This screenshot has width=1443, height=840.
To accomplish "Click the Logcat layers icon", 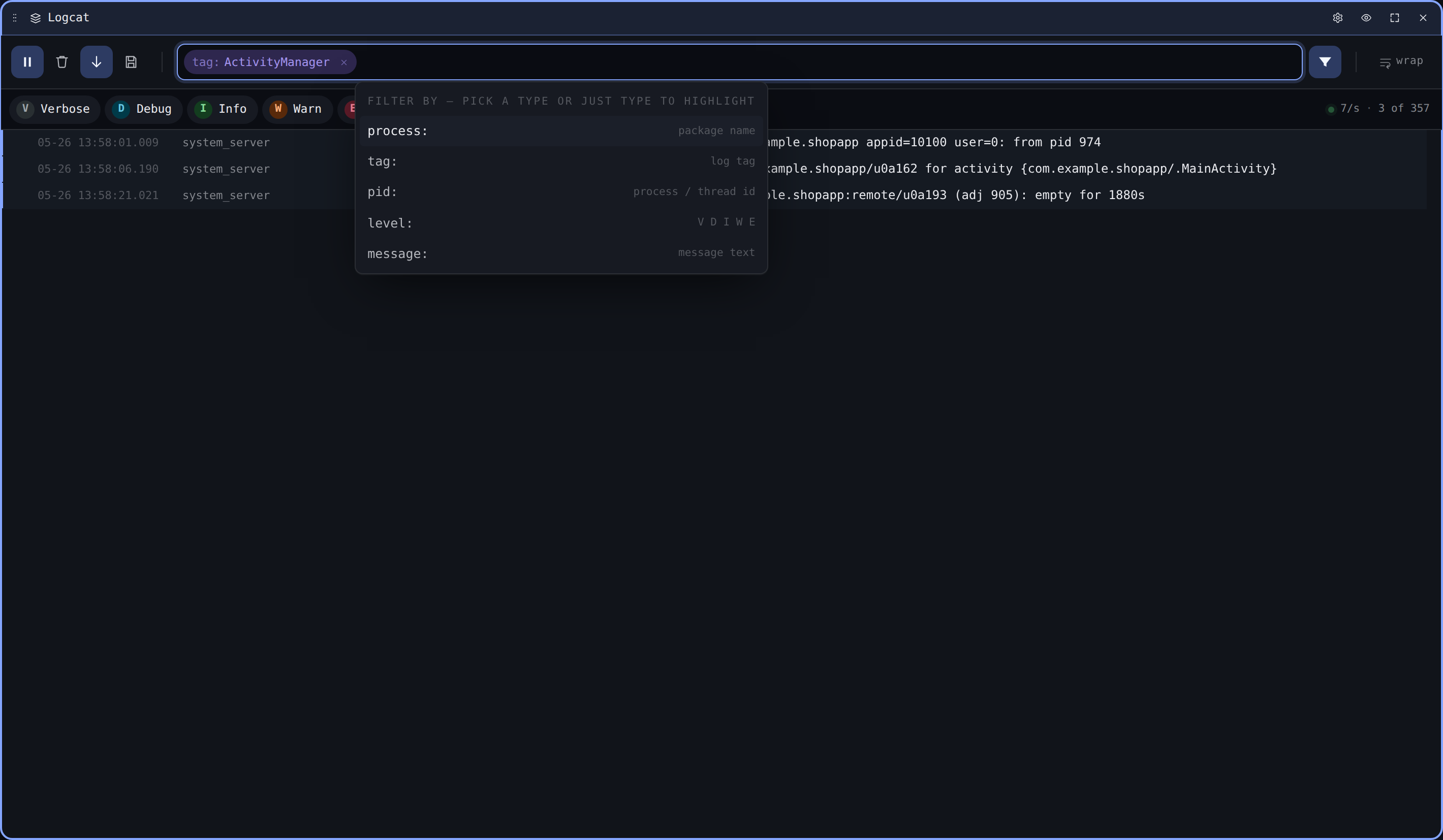I will tap(36, 18).
